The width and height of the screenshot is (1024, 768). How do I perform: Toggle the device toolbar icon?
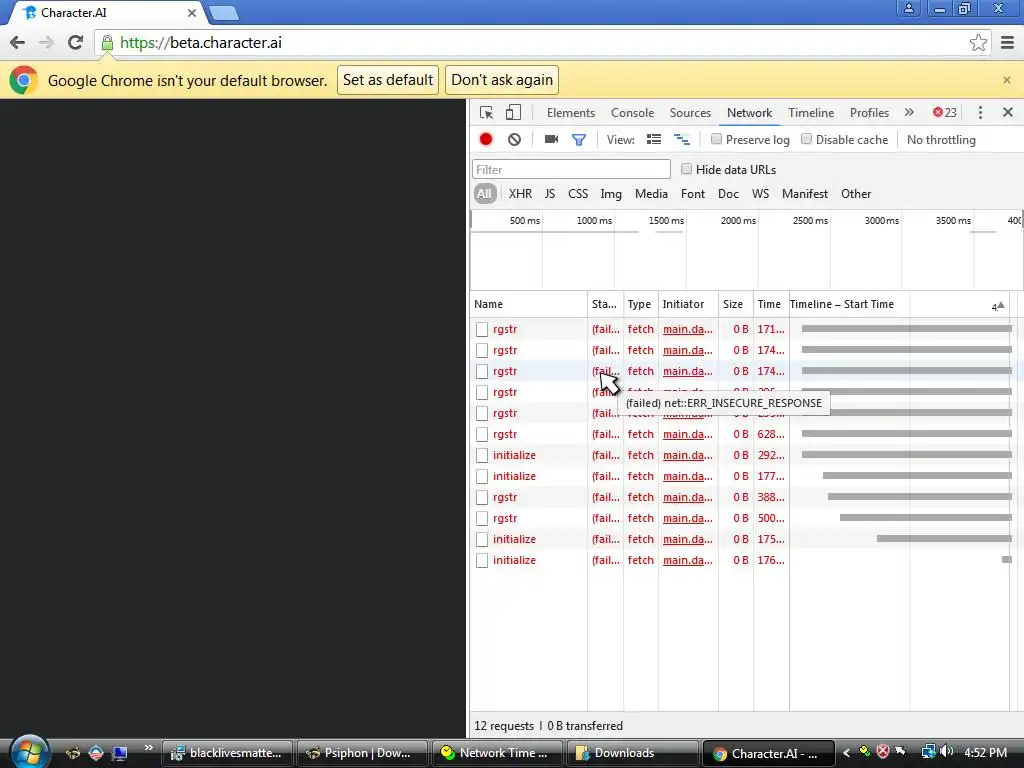click(513, 112)
